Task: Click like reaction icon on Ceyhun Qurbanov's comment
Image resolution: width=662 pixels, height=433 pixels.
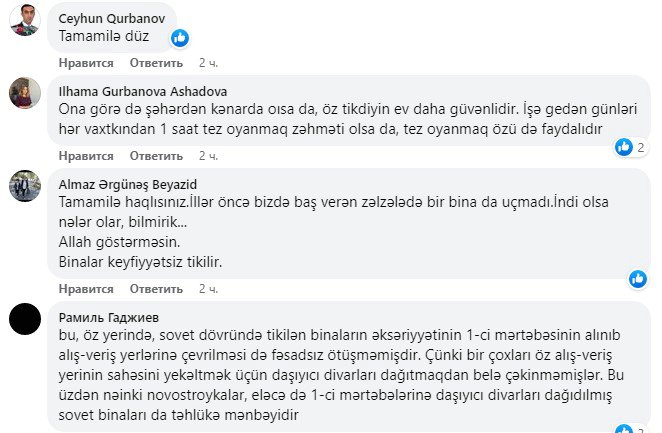Action: tap(180, 38)
